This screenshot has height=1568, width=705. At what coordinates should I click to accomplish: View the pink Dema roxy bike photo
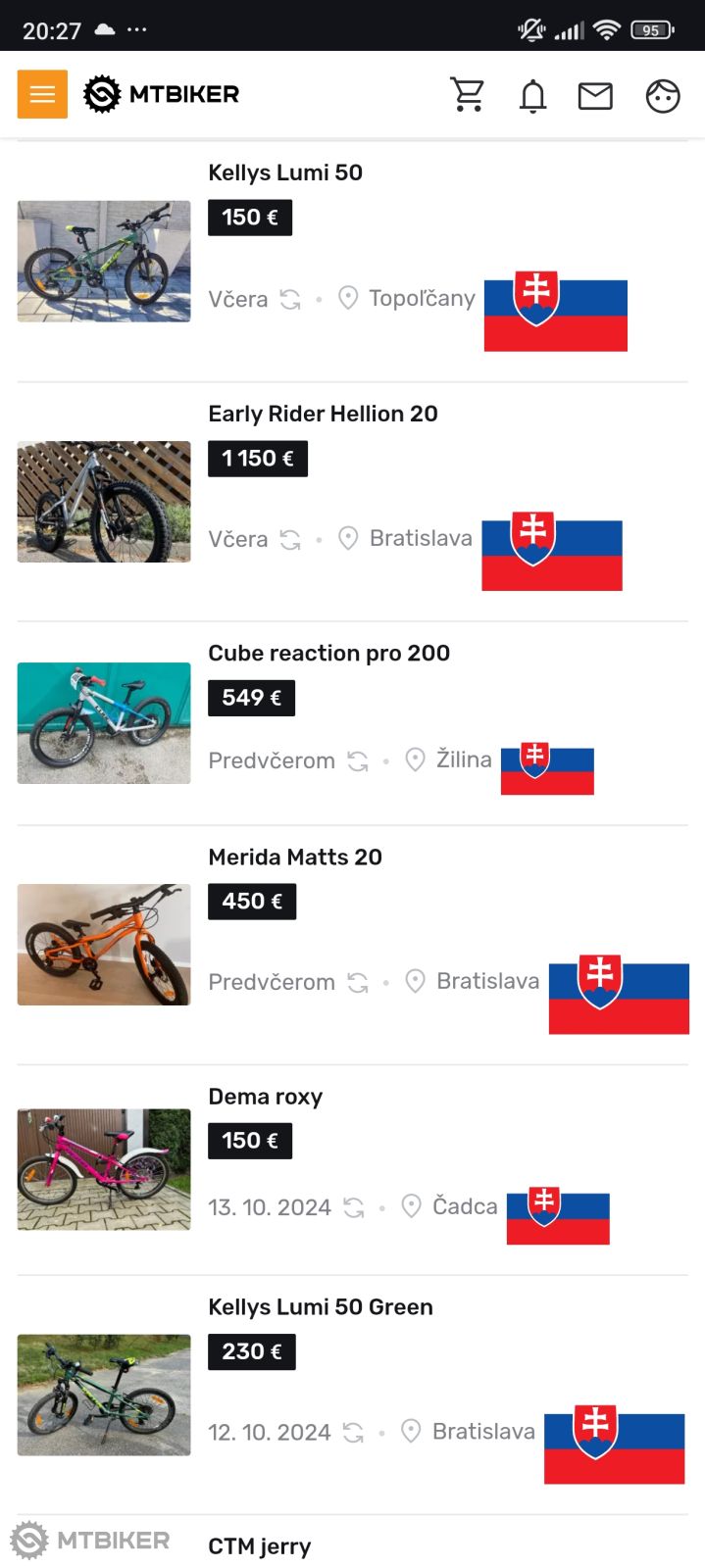point(104,1169)
